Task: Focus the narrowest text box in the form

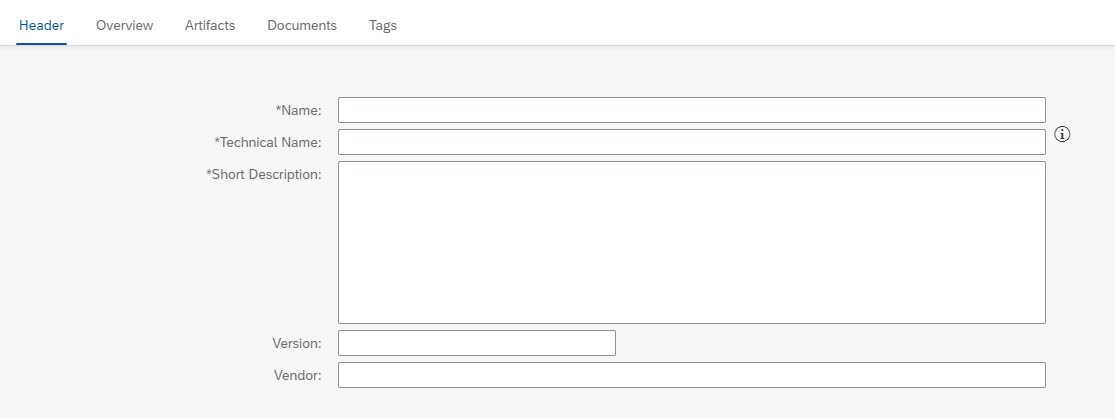Action: click(476, 343)
